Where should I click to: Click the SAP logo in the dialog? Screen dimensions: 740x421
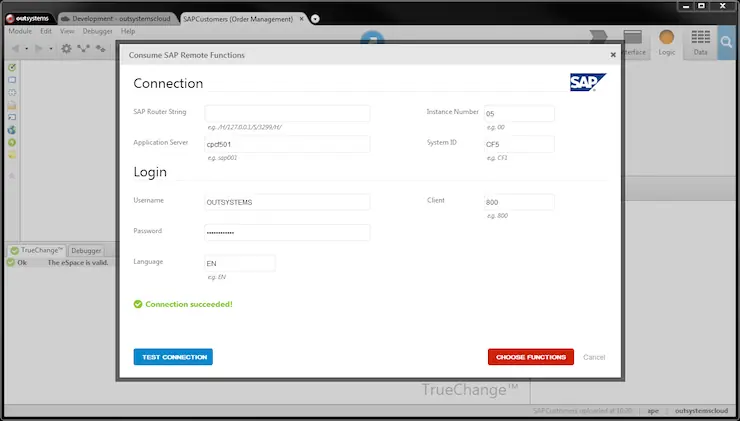tap(588, 82)
